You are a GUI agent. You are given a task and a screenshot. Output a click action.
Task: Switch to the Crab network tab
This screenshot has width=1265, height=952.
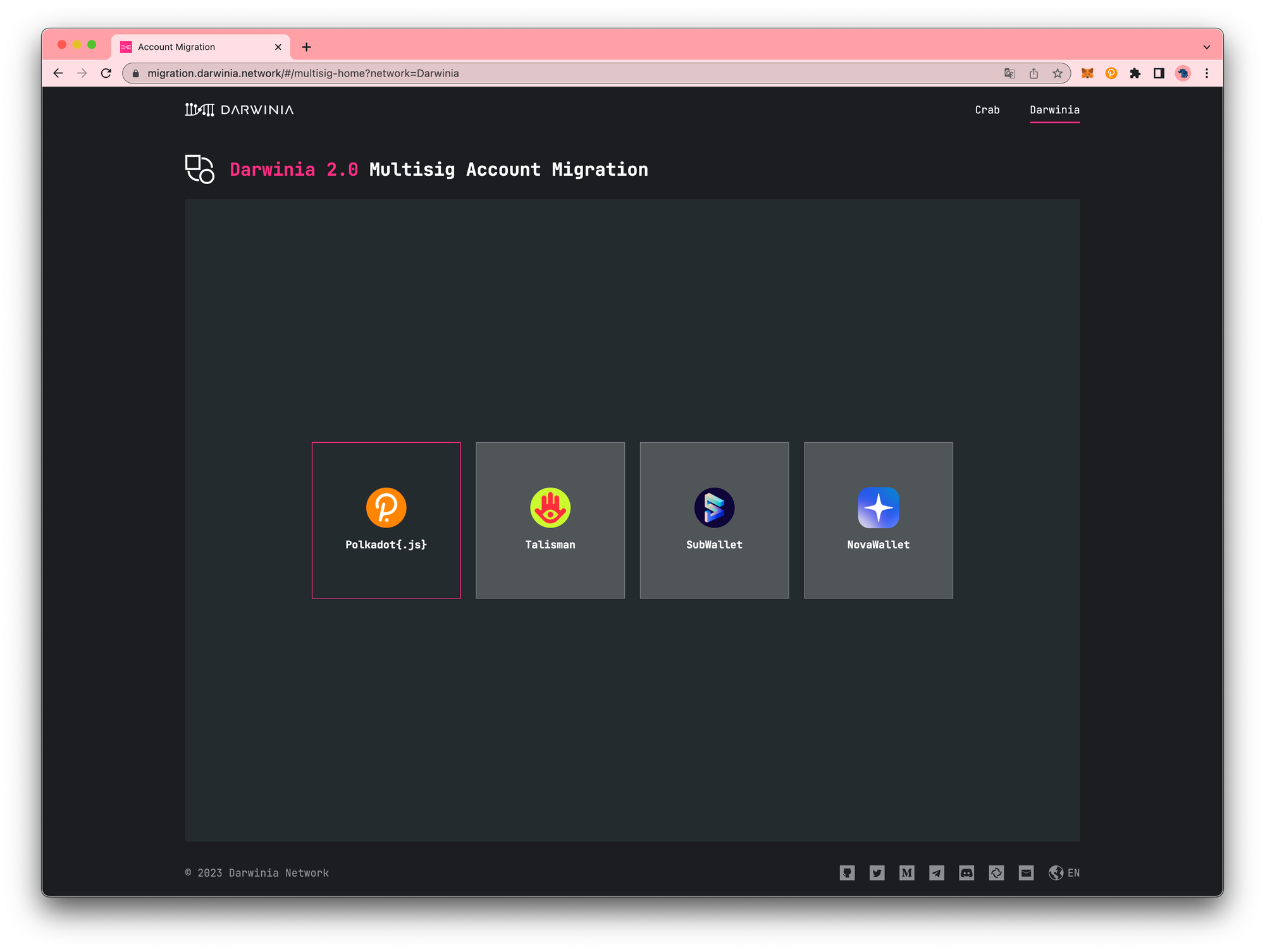tap(987, 110)
